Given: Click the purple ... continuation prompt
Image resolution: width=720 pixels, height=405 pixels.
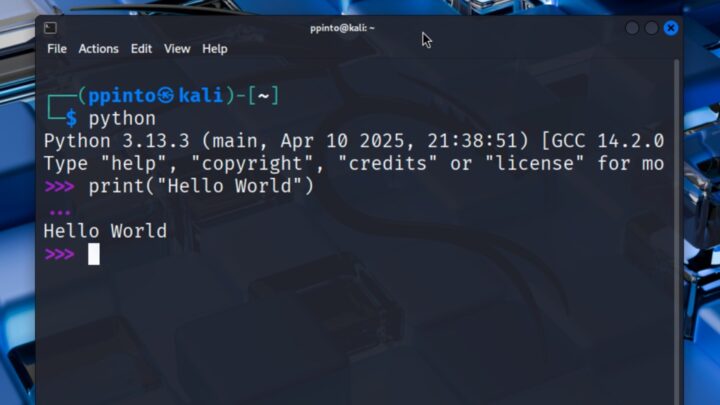Looking at the screenshot, I should pos(60,213).
